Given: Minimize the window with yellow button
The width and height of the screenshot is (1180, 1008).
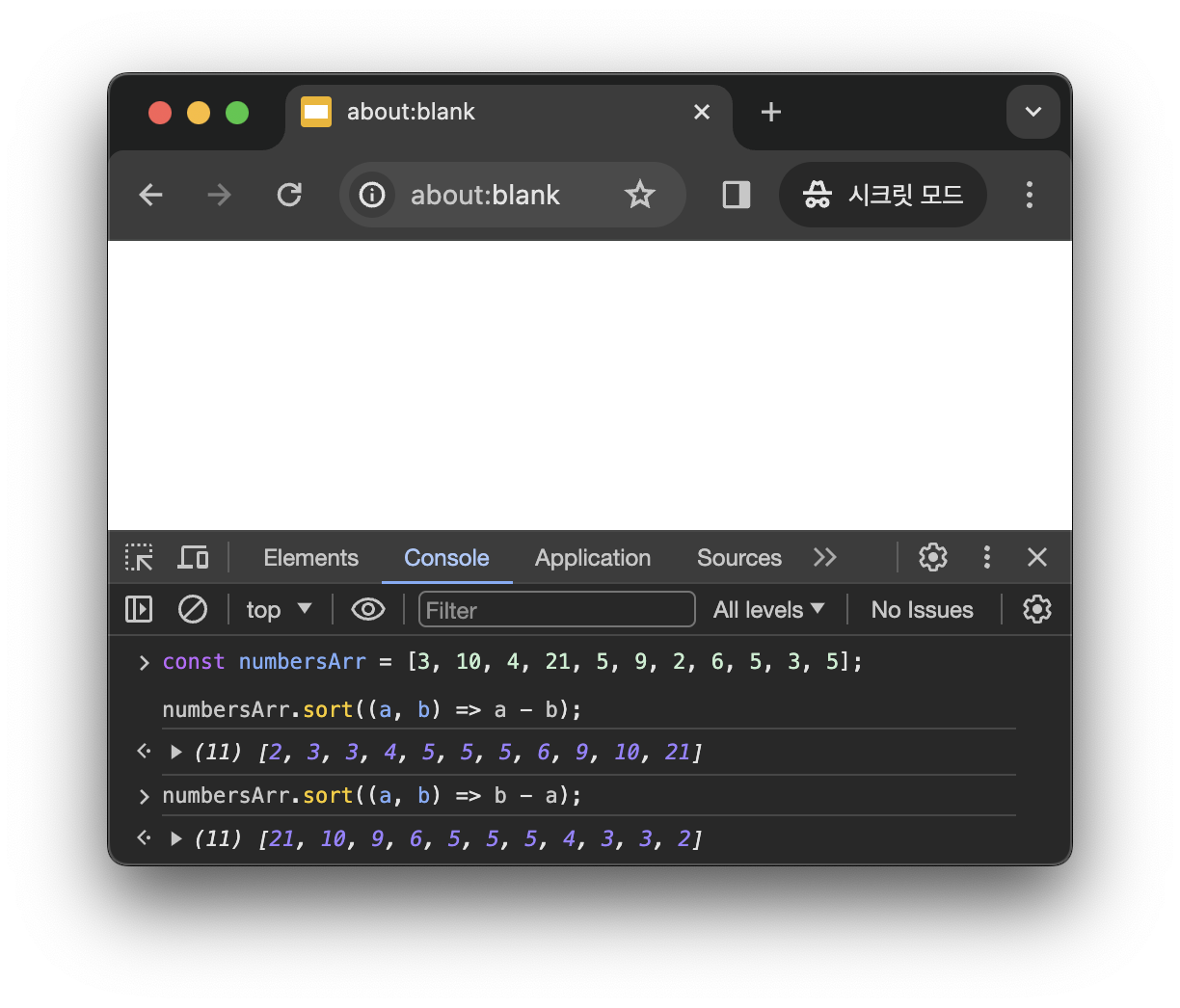Looking at the screenshot, I should [x=199, y=113].
